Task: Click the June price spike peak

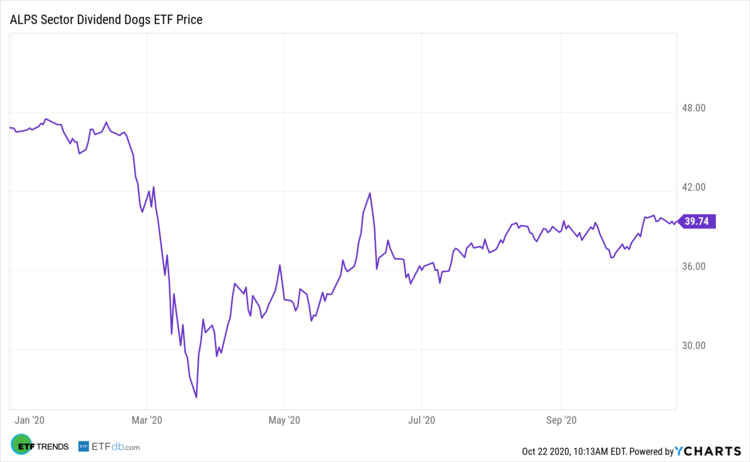Action: 370,193
